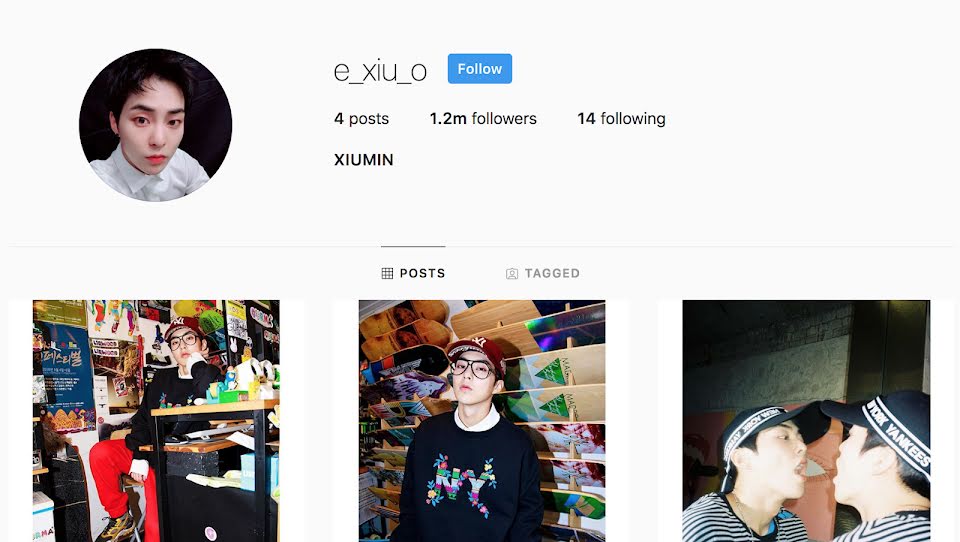Viewport: 960px width, 542px height.
Task: Select the POSTS tab label
Action: (x=422, y=273)
